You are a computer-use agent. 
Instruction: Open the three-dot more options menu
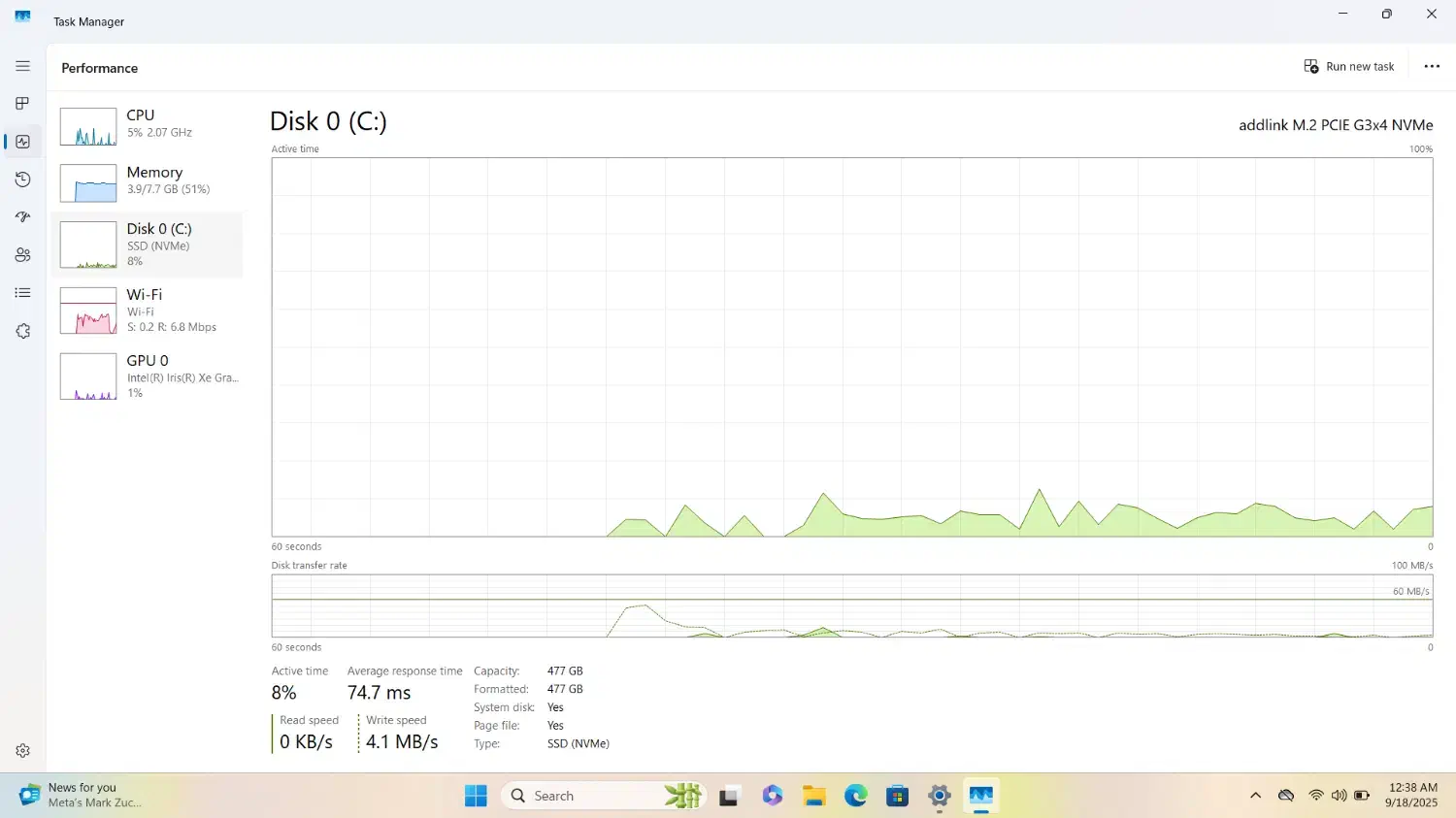1432,67
